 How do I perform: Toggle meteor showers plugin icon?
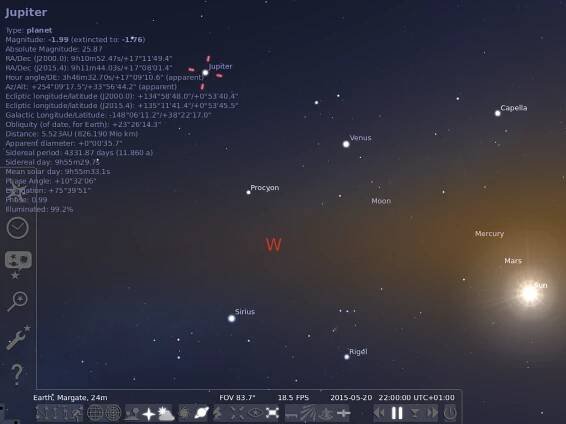click(x=309, y=413)
